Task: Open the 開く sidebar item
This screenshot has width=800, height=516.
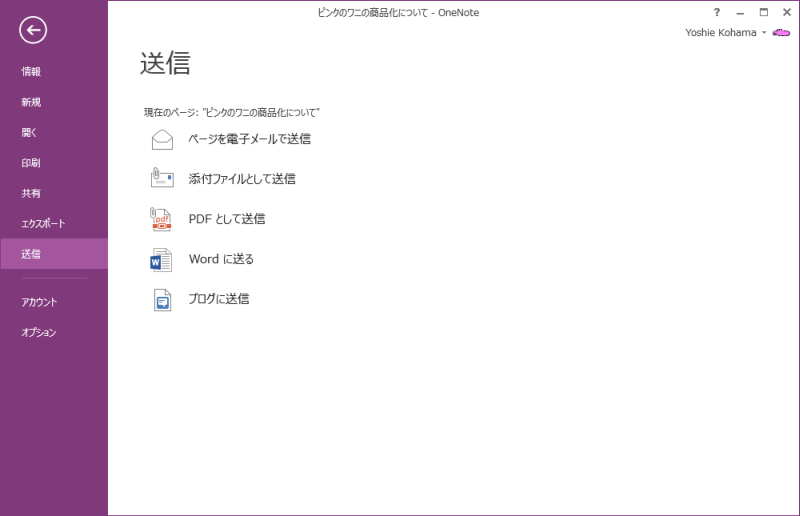Action: click(x=29, y=133)
